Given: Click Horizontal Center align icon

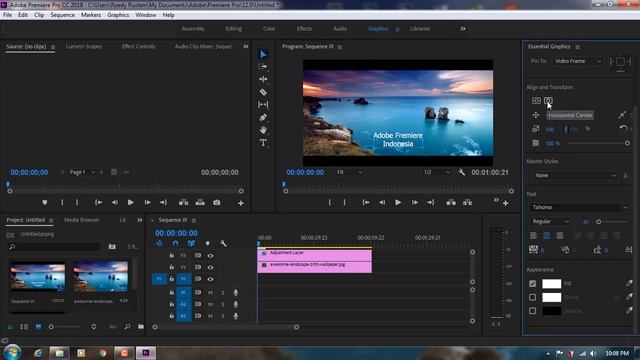Looking at the screenshot, I should pyautogui.click(x=548, y=100).
